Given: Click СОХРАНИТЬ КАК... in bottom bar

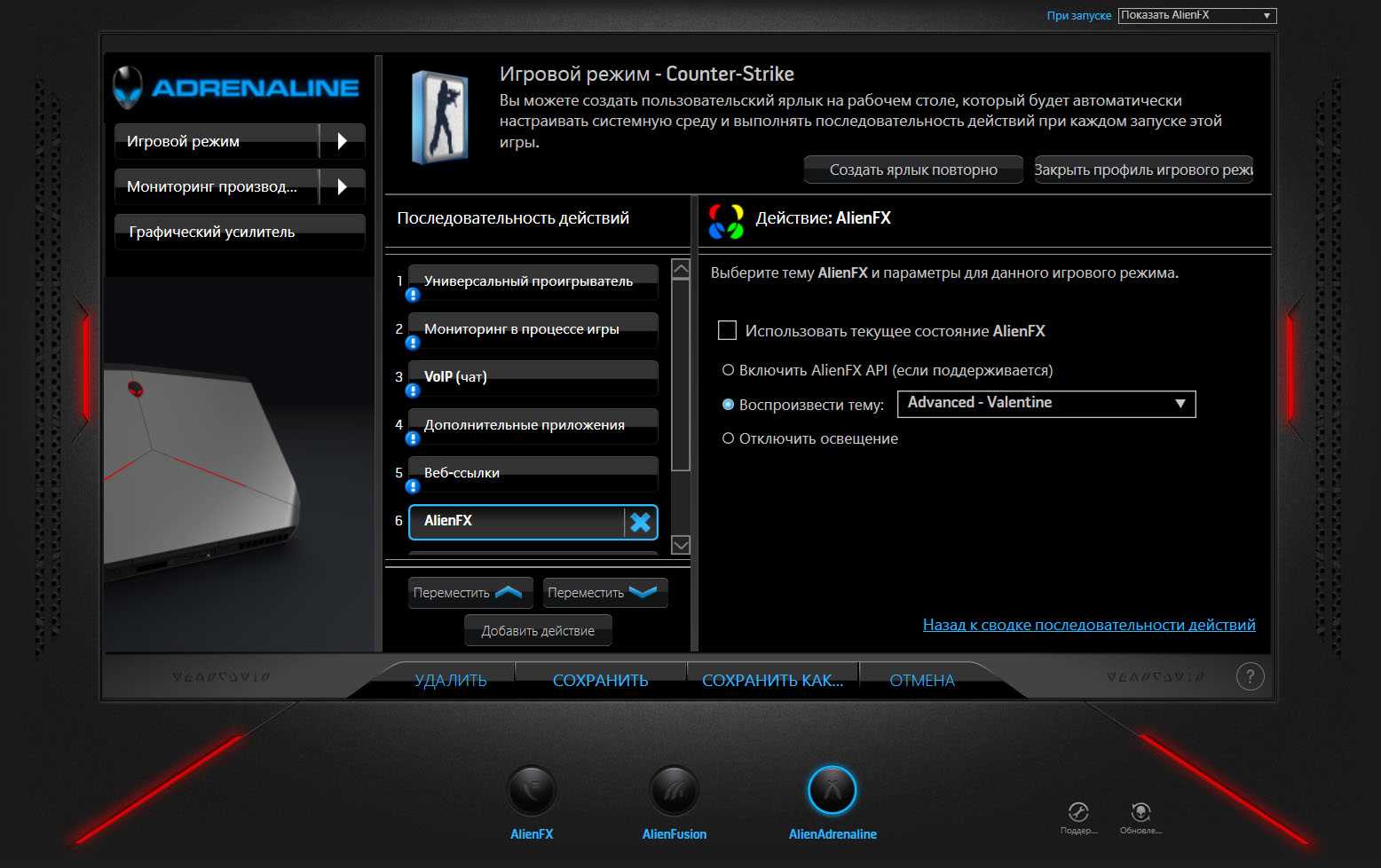Looking at the screenshot, I should click(773, 681).
